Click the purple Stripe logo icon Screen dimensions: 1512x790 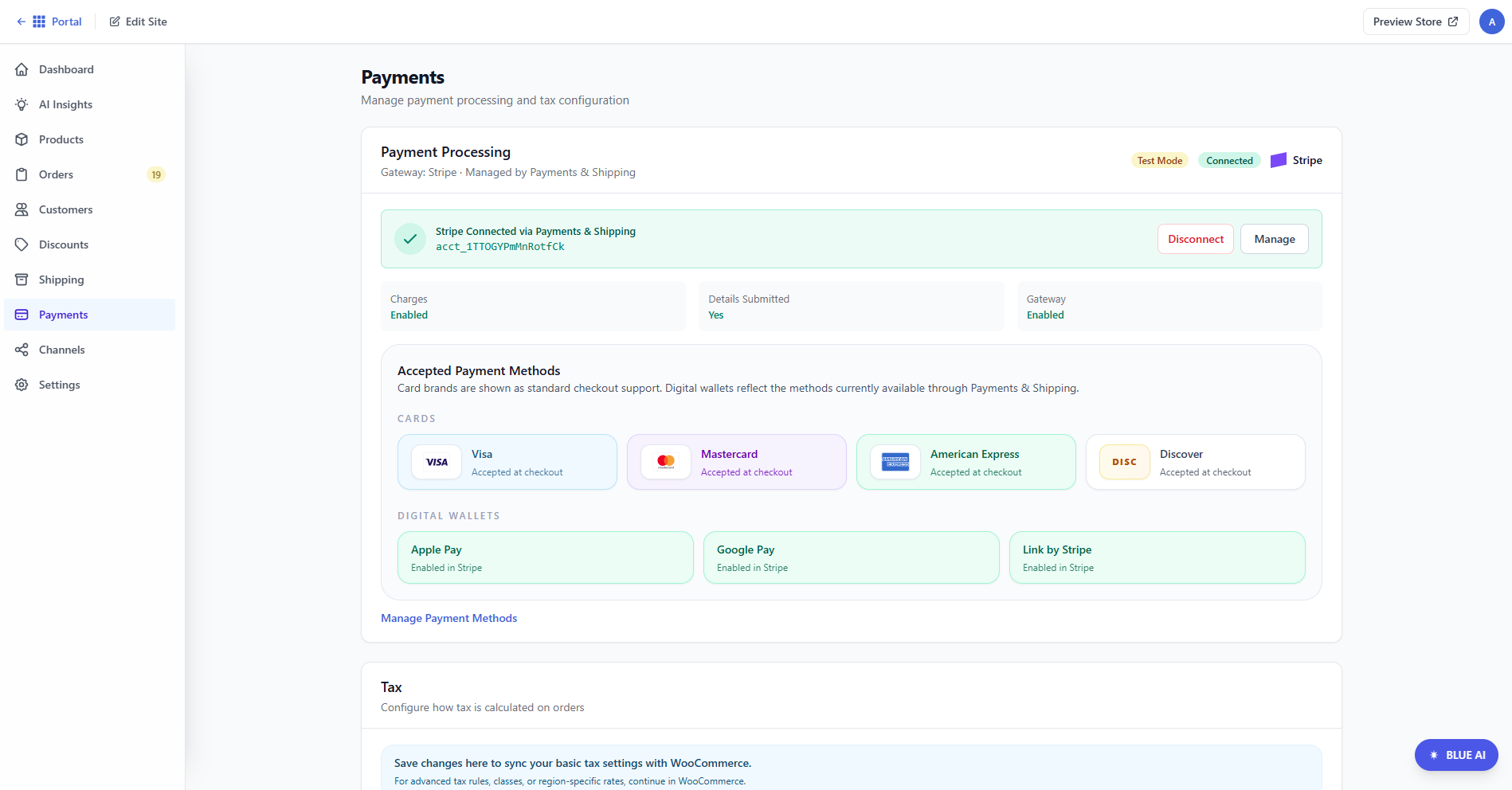(x=1279, y=160)
